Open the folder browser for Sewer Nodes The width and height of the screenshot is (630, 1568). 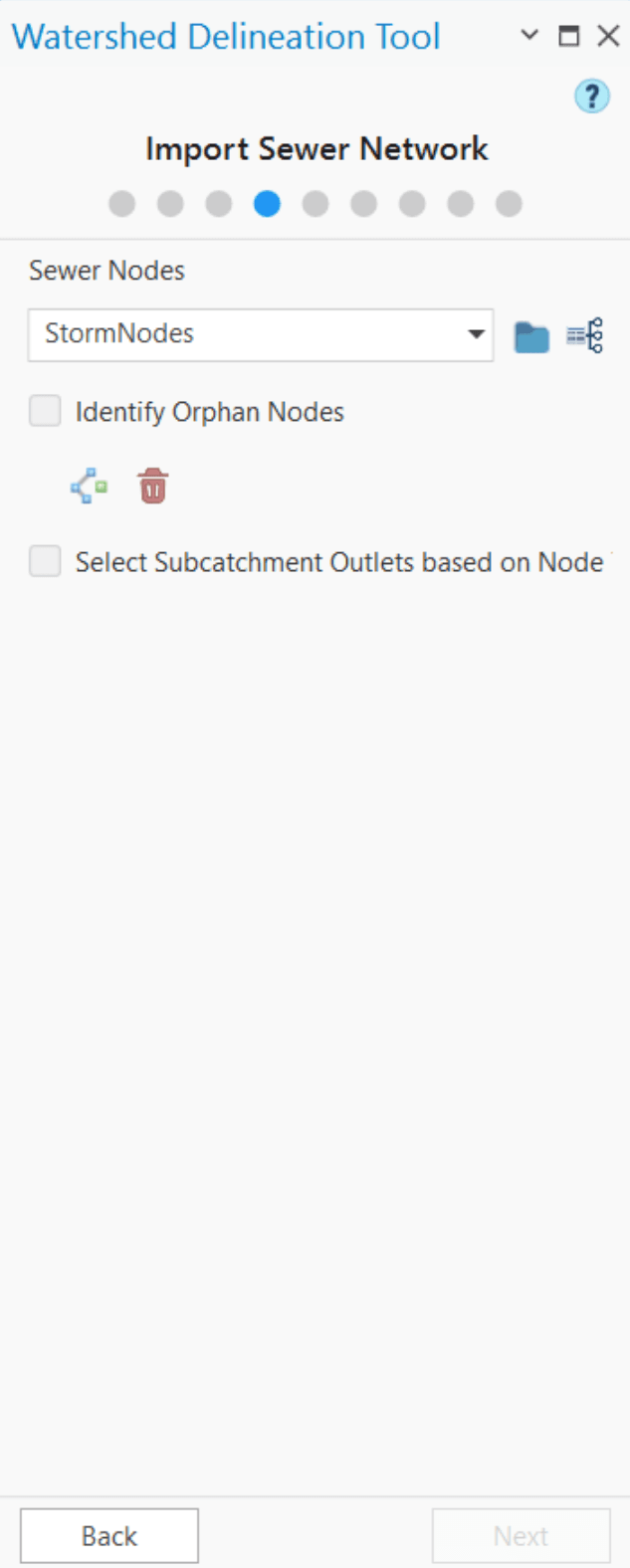[532, 336]
